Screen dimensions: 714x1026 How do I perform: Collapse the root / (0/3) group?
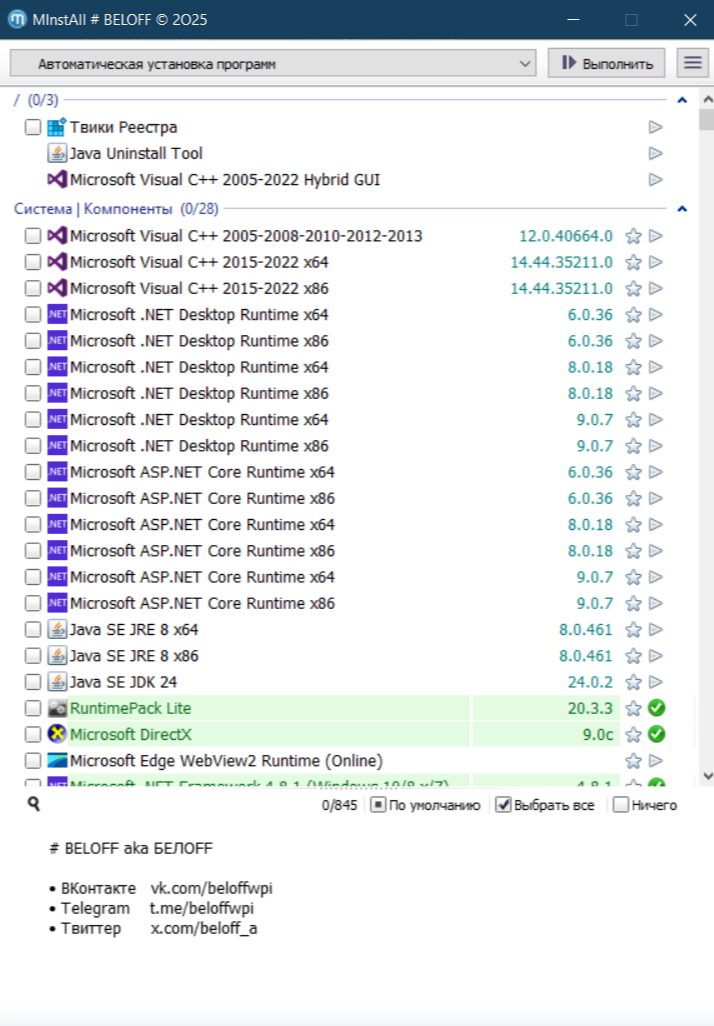682,100
